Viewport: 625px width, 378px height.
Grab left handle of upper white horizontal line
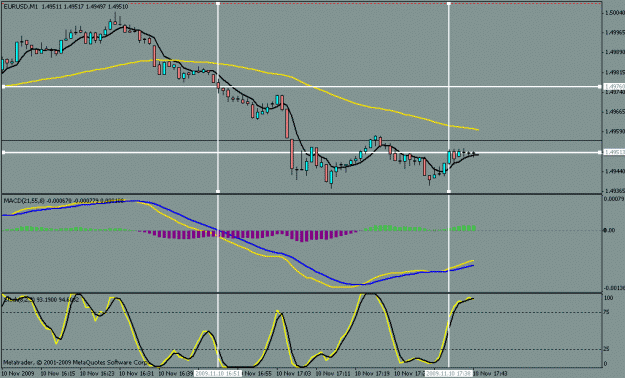point(4,87)
